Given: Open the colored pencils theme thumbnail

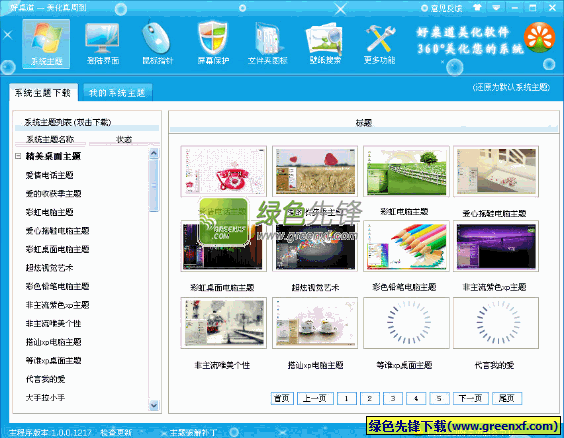Looking at the screenshot, I should coord(406,246).
